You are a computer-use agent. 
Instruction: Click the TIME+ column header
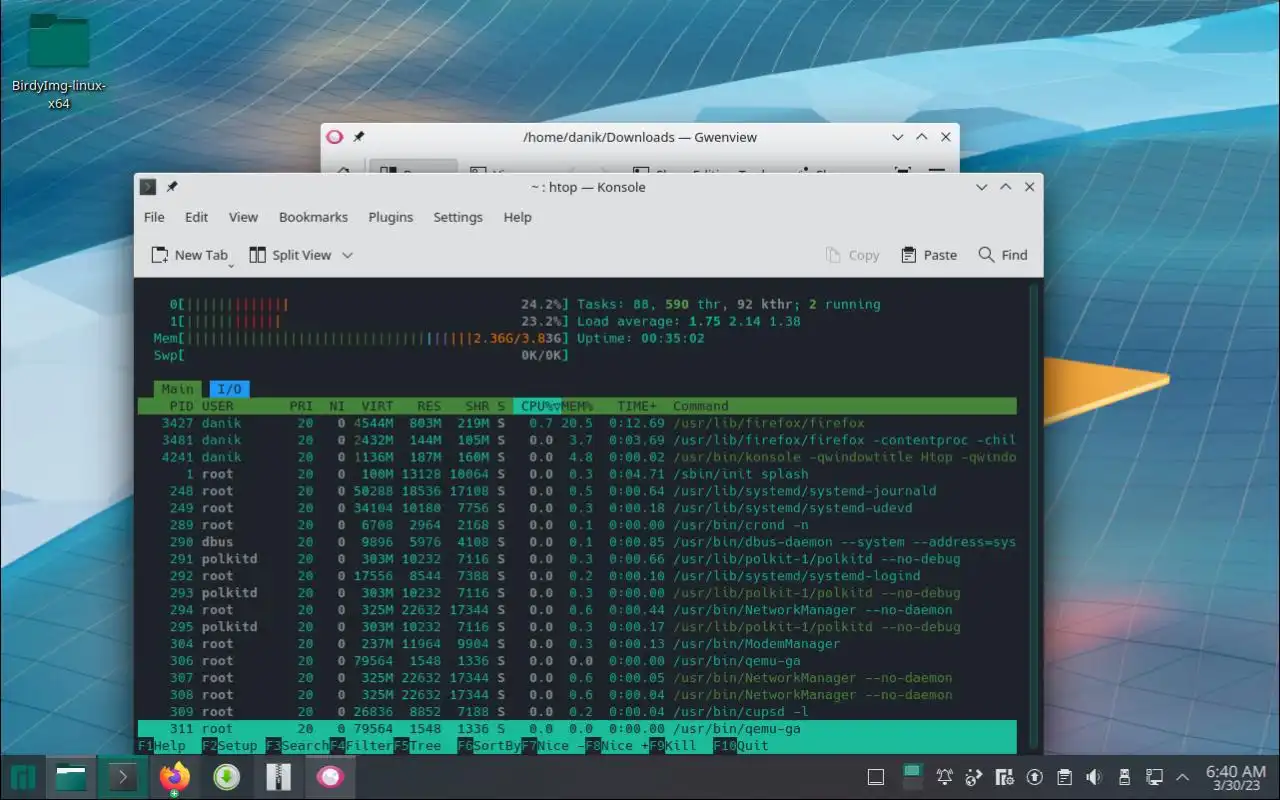[x=637, y=406]
